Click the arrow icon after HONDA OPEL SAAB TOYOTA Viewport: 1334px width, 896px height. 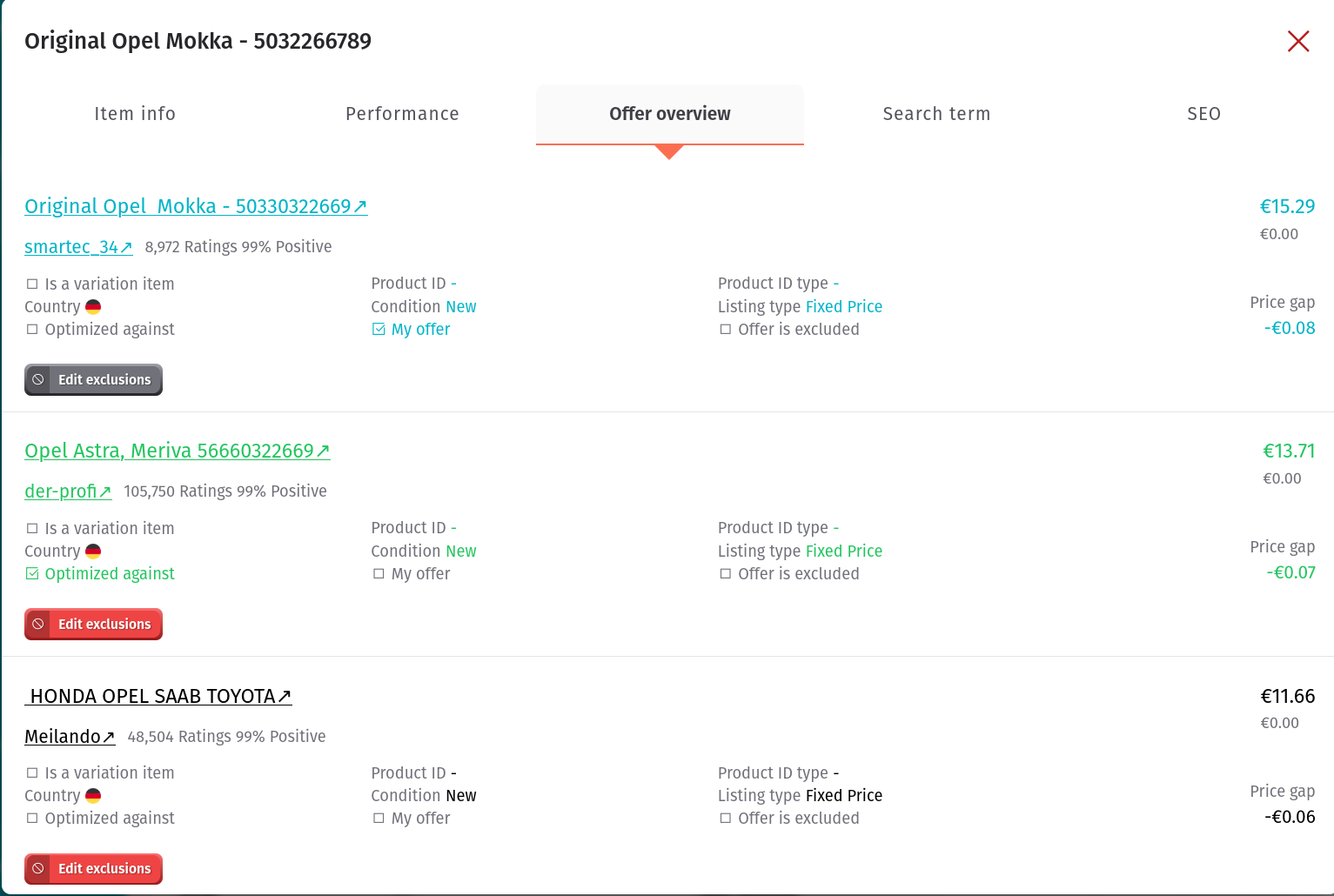(x=285, y=697)
